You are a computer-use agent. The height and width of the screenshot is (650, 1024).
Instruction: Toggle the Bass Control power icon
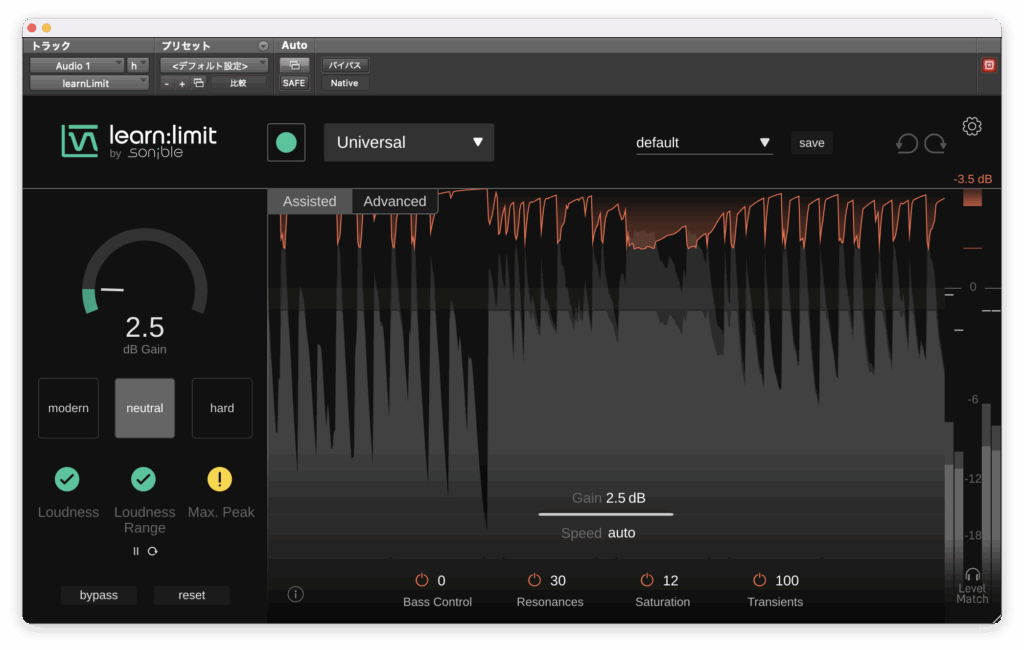[422, 579]
